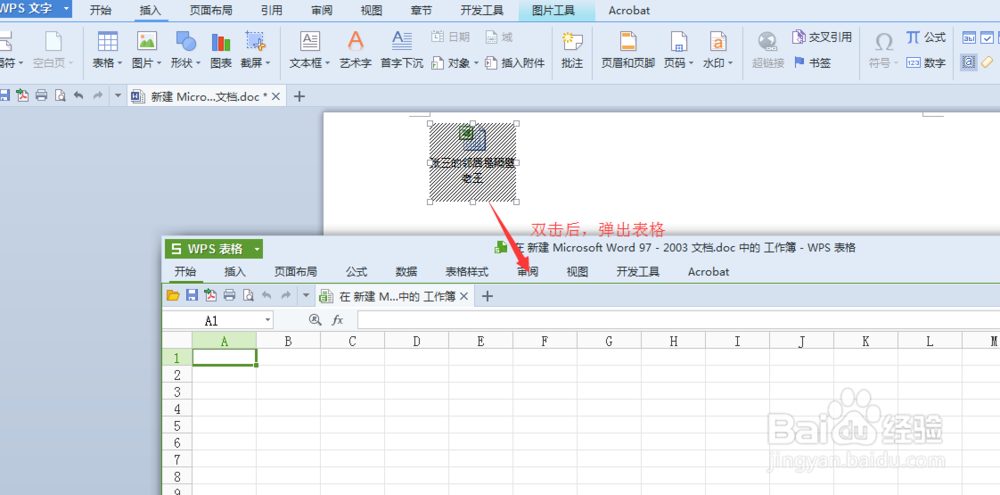Insert an 对象 object
This screenshot has width=1000, height=495.
[455, 63]
